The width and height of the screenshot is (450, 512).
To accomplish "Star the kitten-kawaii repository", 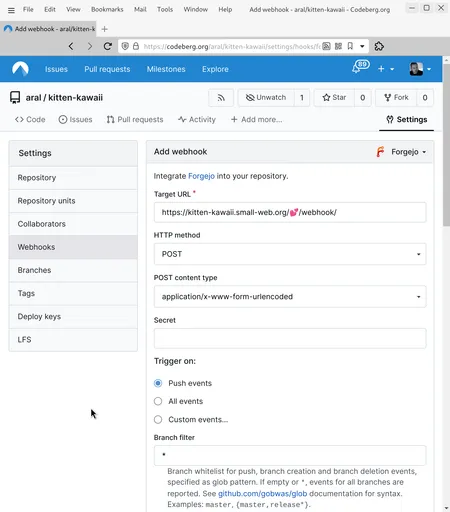I will click(334, 98).
